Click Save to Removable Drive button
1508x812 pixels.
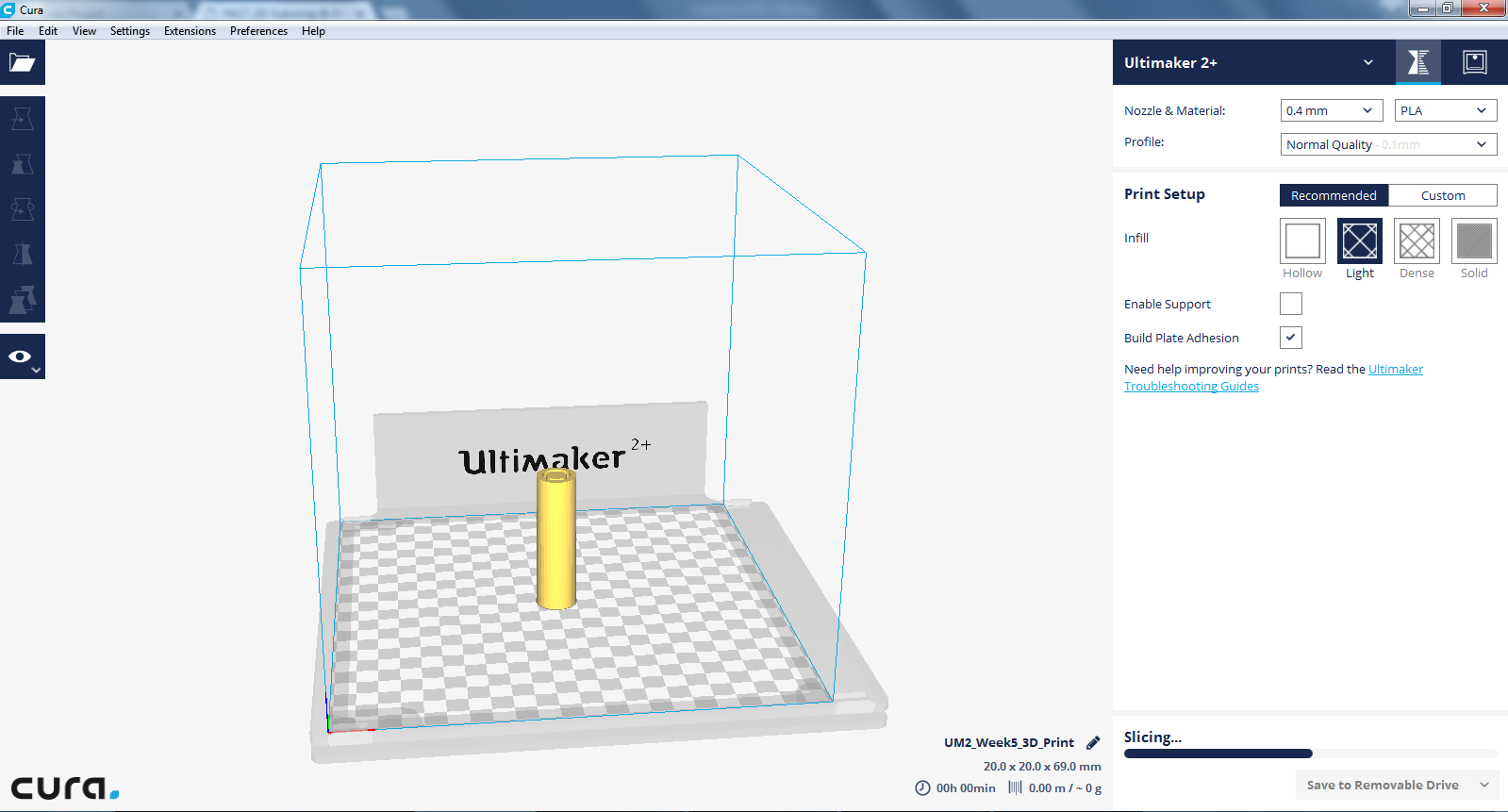[1383, 785]
